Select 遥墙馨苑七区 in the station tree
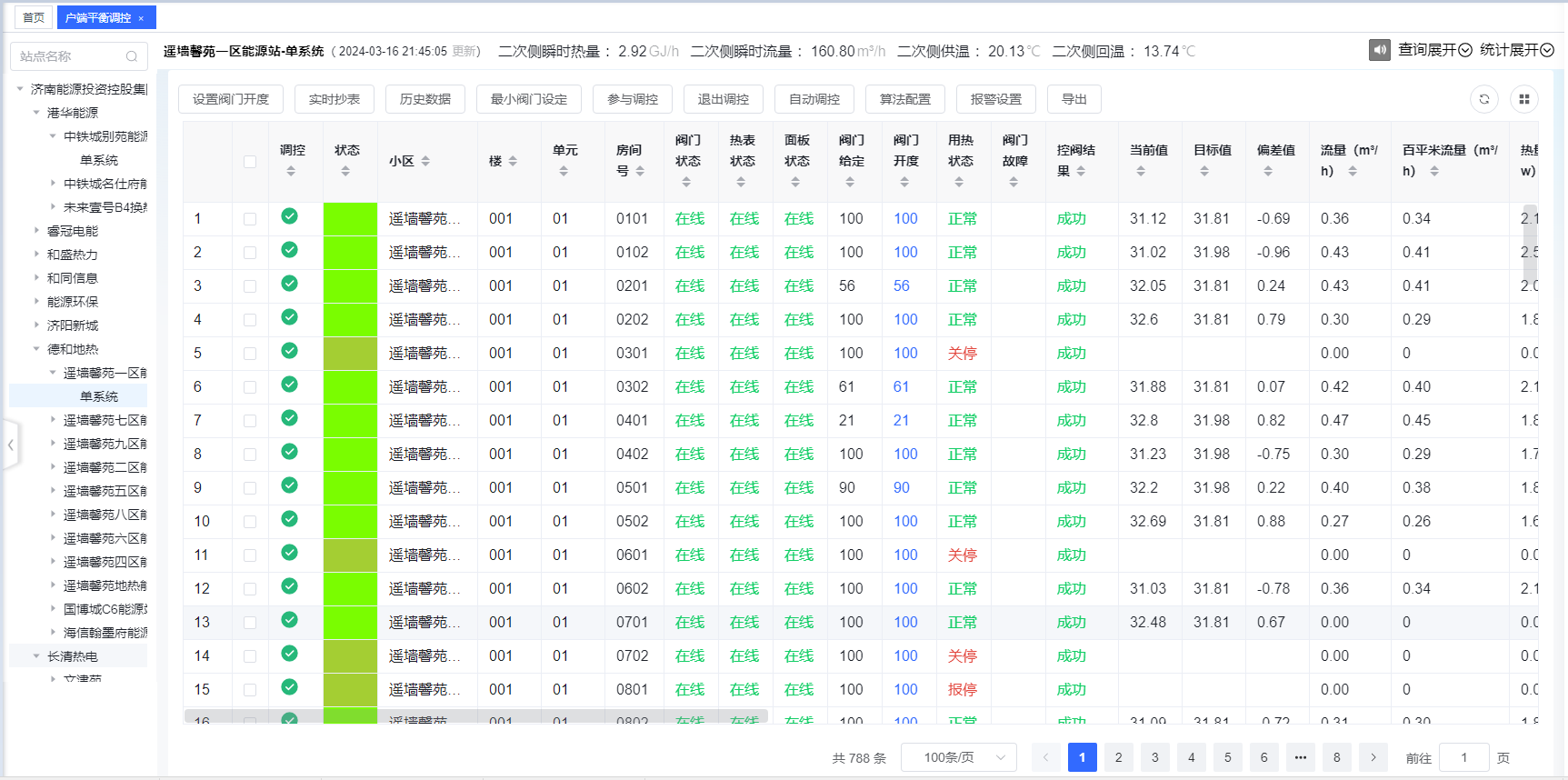This screenshot has height=780, width=1568. (105, 420)
